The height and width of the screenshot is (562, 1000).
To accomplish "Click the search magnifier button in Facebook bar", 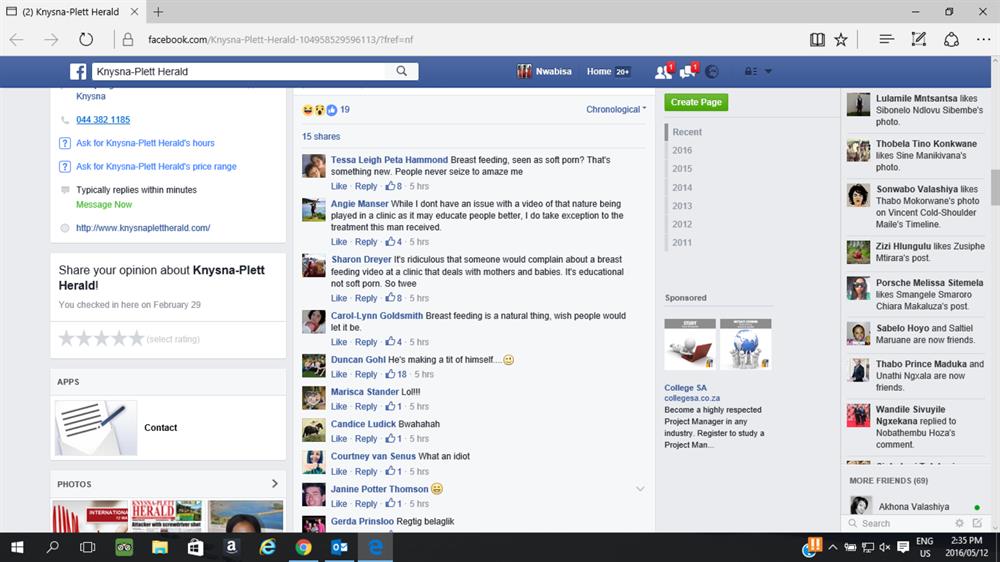I will click(401, 71).
